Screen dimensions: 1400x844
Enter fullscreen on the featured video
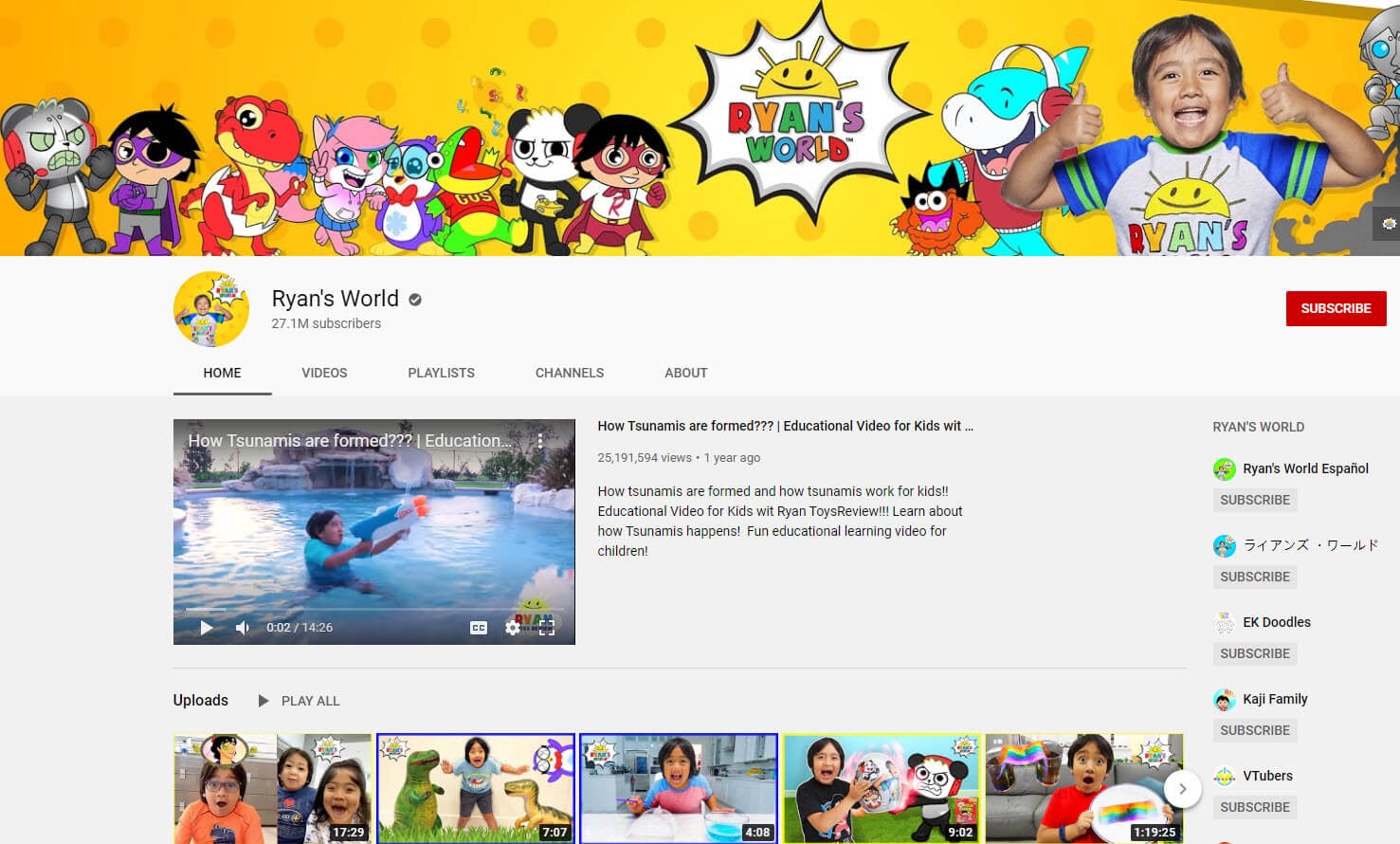click(x=547, y=628)
